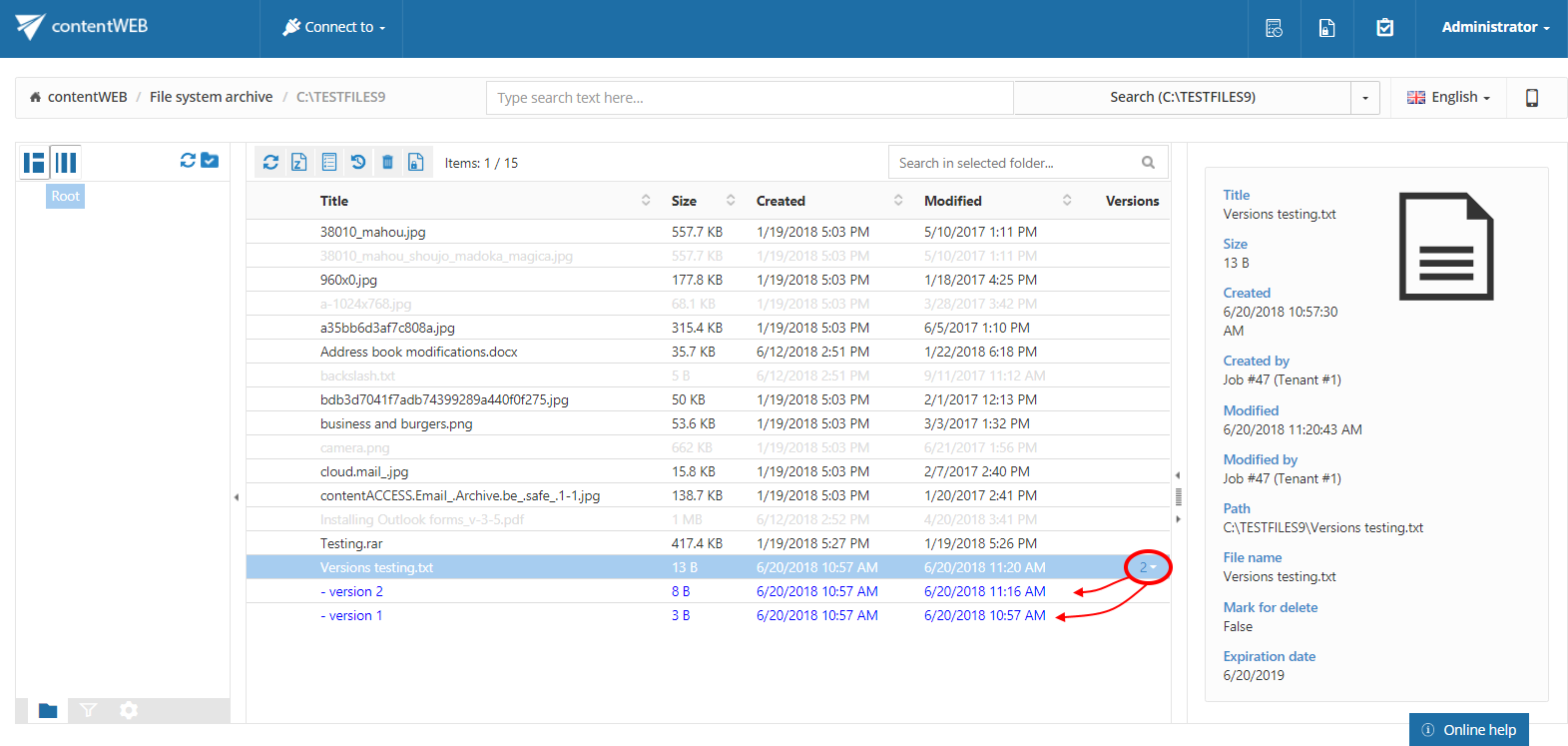Switch to mobile view phone icon
Image resolution: width=1568 pixels, height=746 pixels.
1531,97
